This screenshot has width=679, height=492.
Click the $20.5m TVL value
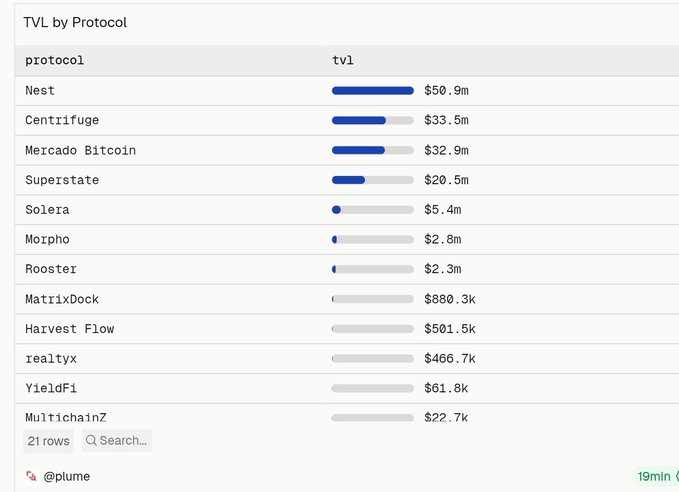point(446,180)
